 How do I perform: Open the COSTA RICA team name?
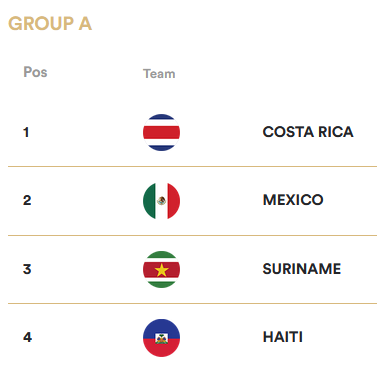(x=308, y=132)
